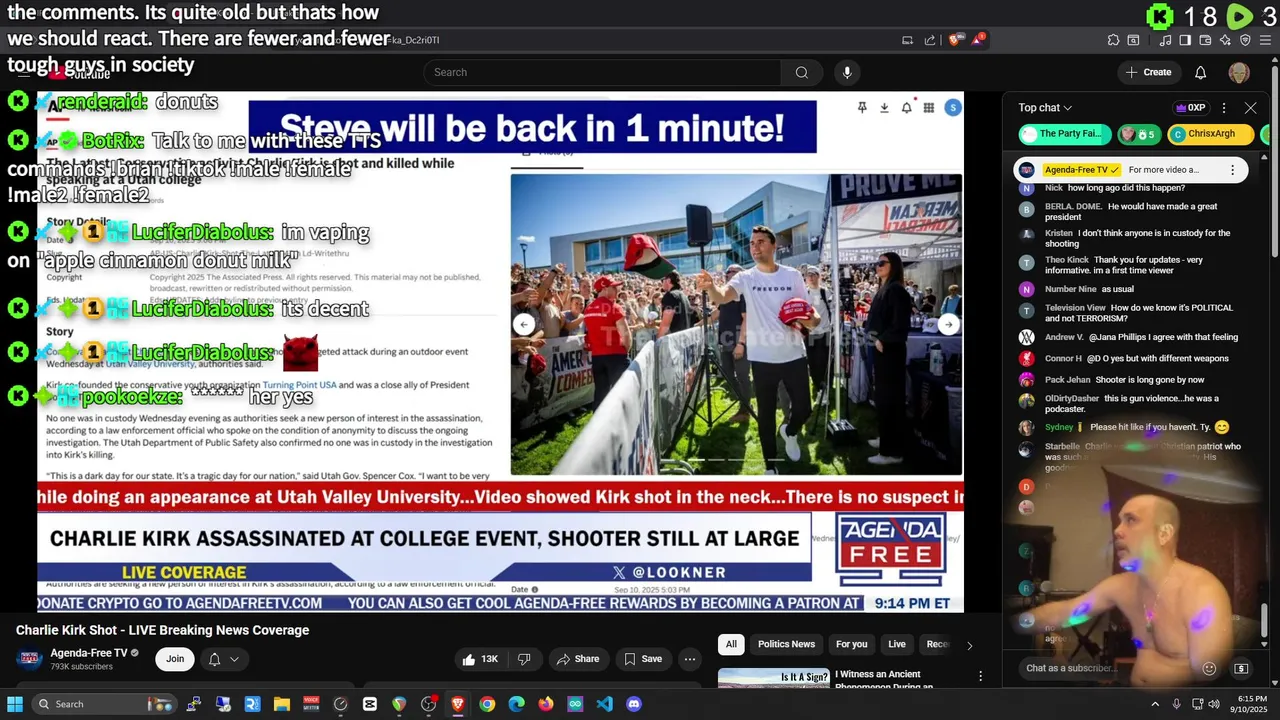Open the Brave Wallet icon
Viewport: 1280px width, 720px height.
[1205, 40]
